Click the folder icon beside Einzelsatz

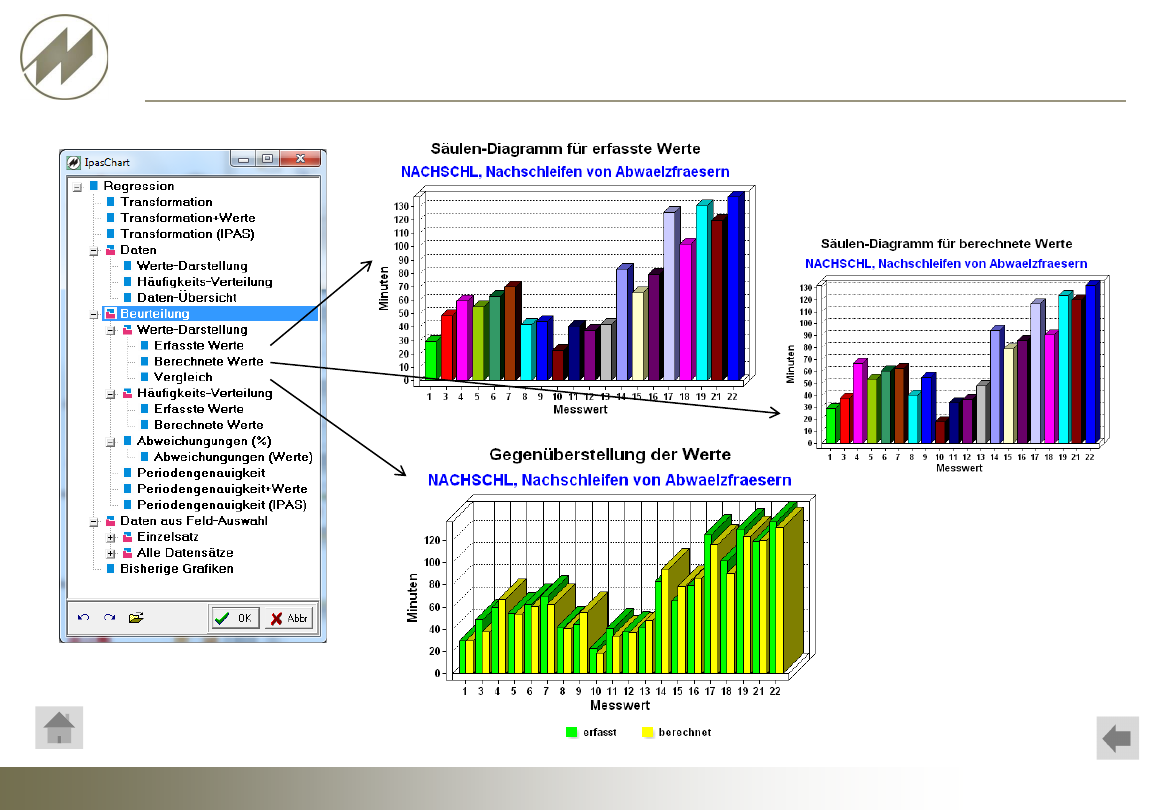coord(128,537)
